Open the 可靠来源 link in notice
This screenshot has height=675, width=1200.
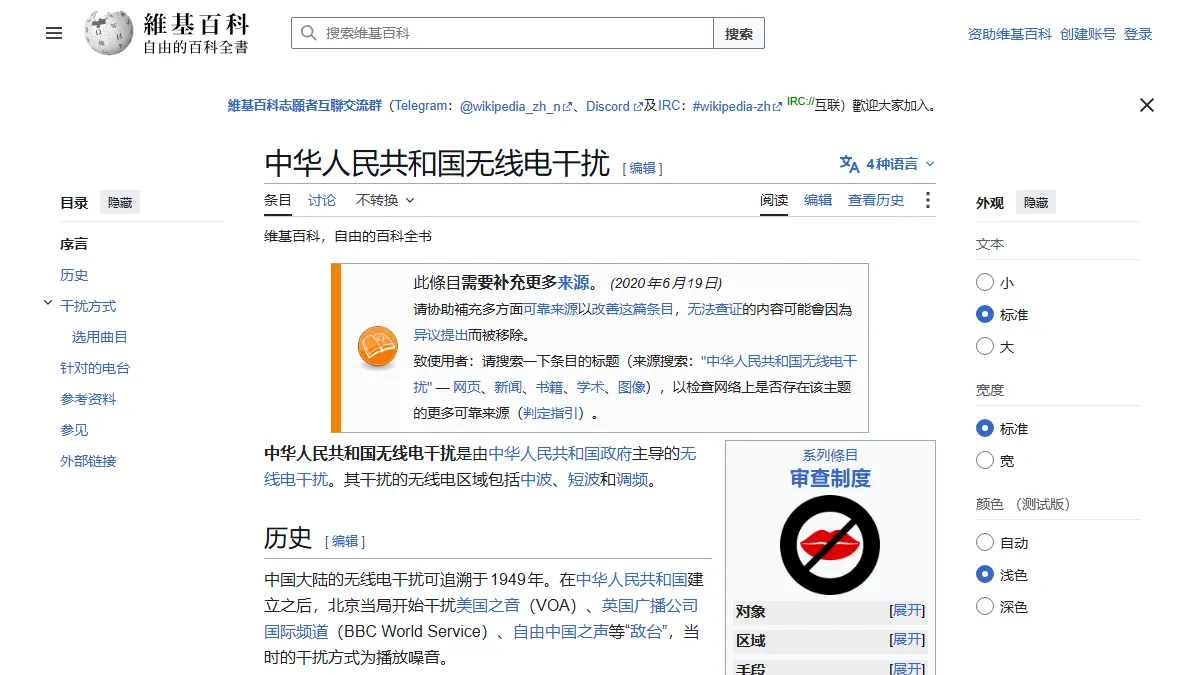551,309
